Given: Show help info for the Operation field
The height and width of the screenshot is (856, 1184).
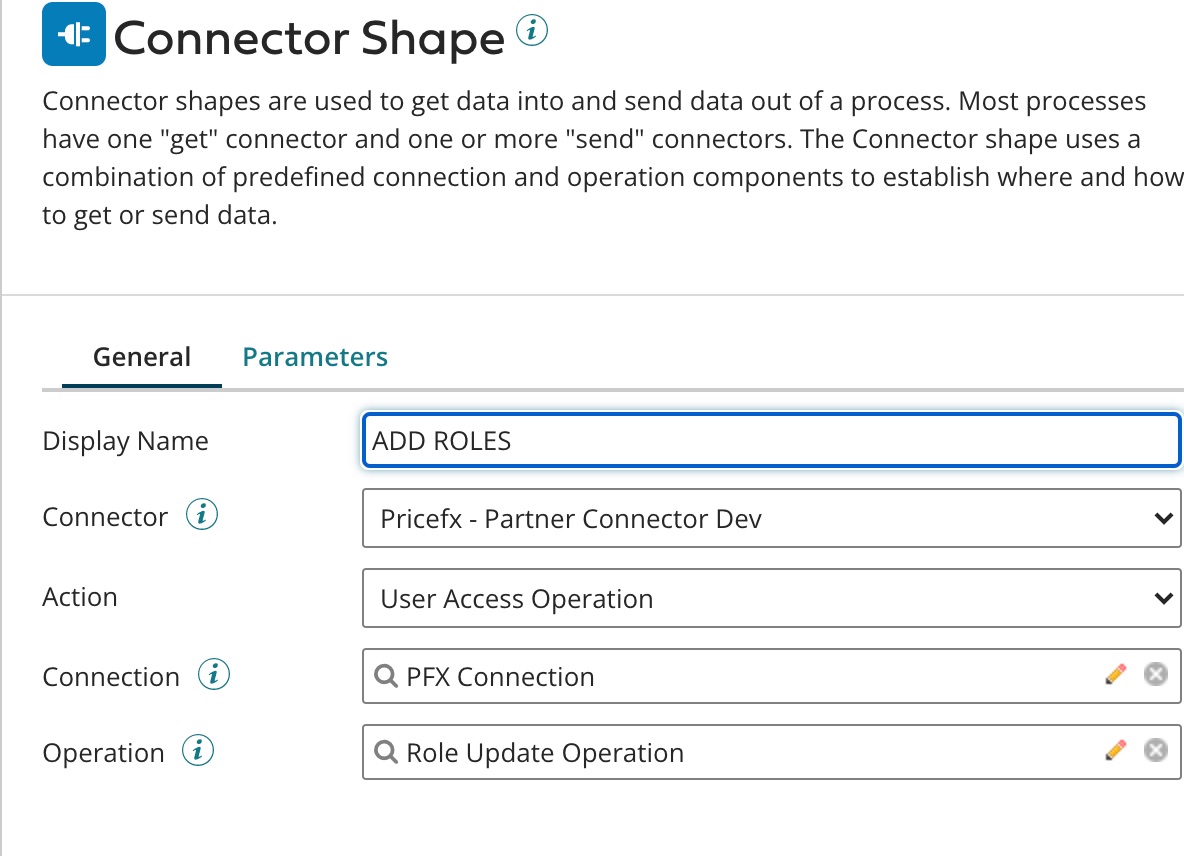Looking at the screenshot, I should point(198,752).
